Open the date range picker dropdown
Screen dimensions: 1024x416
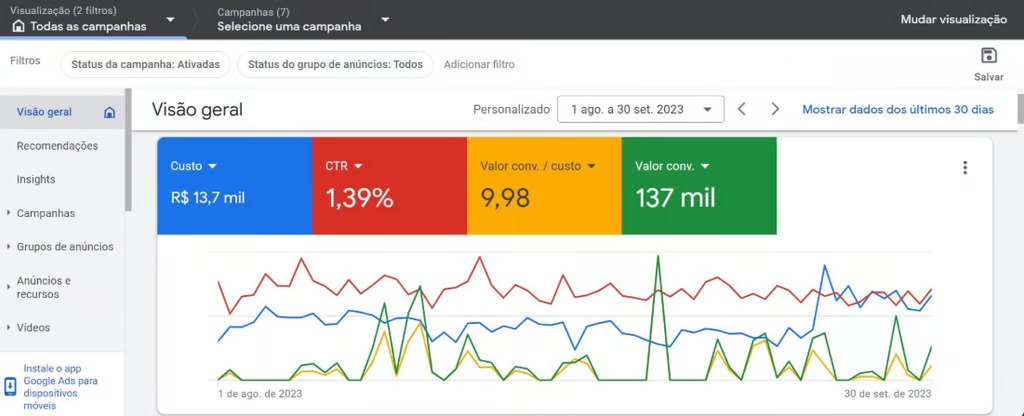point(641,110)
